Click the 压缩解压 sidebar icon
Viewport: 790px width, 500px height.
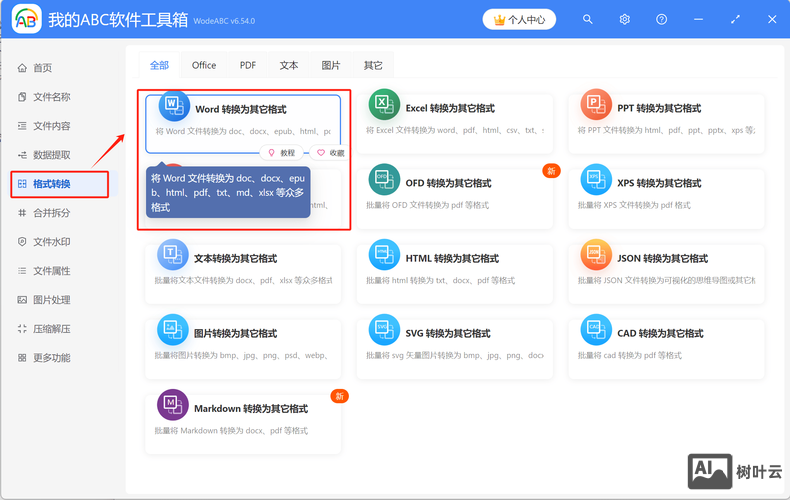point(22,329)
